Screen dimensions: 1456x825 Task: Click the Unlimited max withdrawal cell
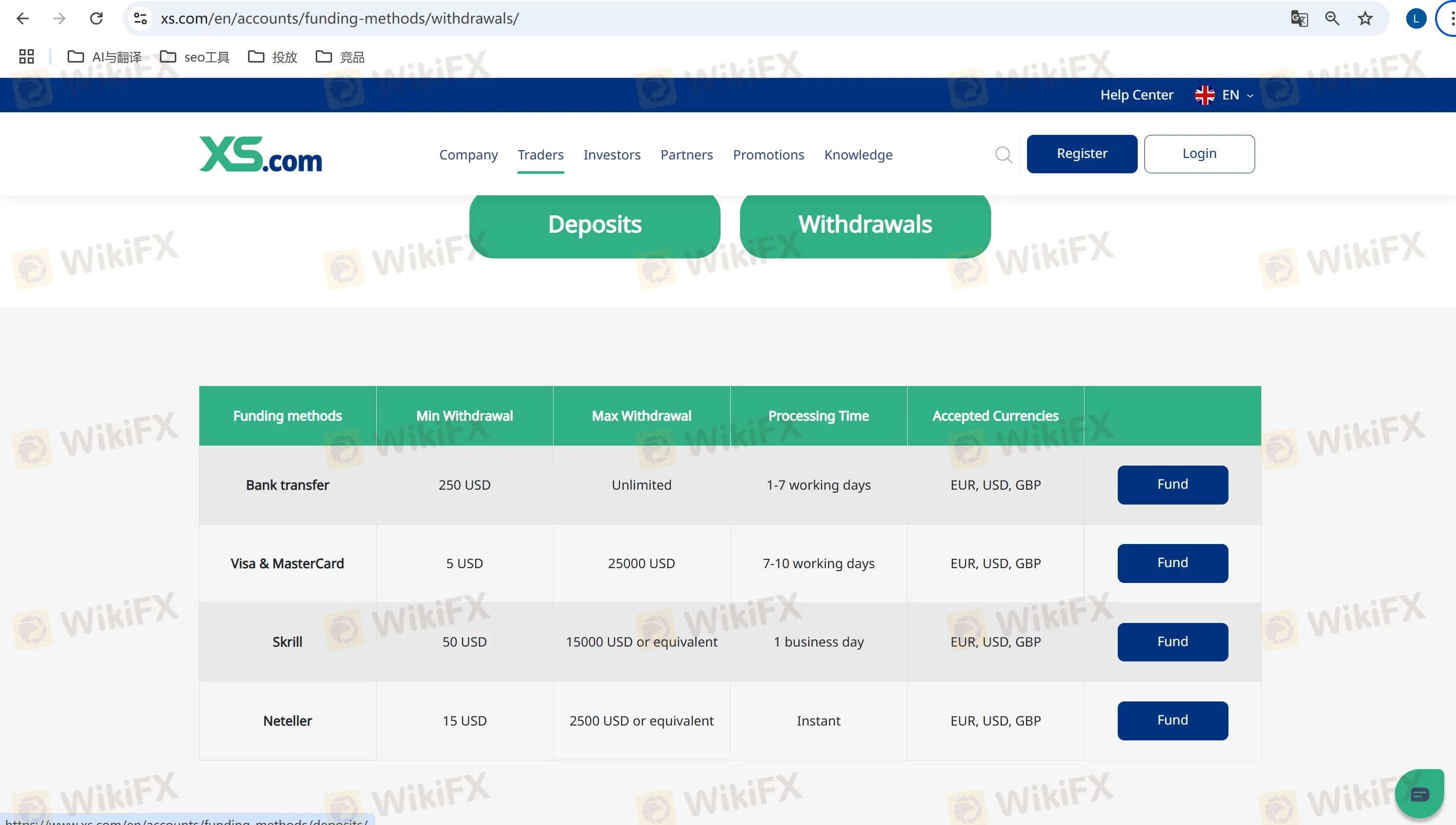coord(641,485)
